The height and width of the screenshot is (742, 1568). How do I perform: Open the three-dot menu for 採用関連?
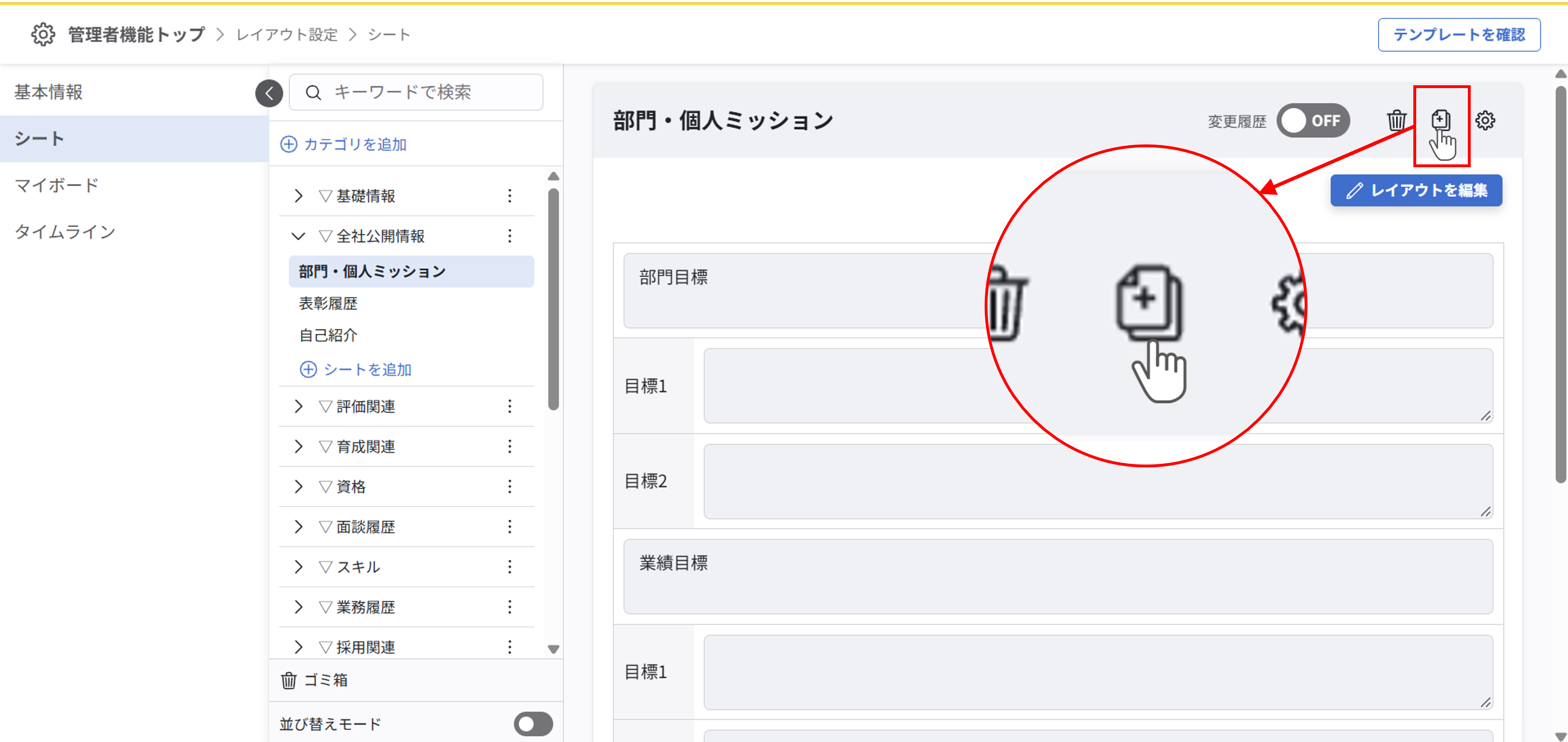510,647
